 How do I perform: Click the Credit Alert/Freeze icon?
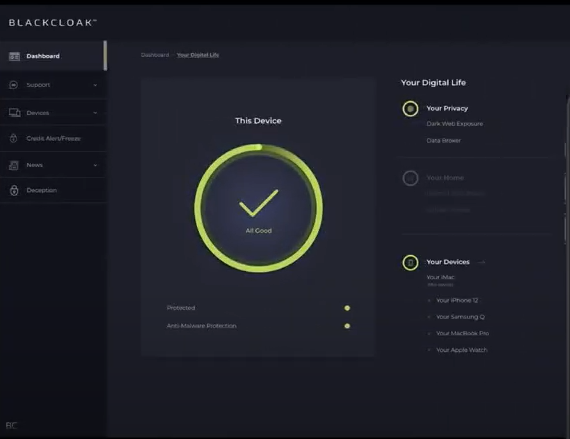(x=13, y=138)
